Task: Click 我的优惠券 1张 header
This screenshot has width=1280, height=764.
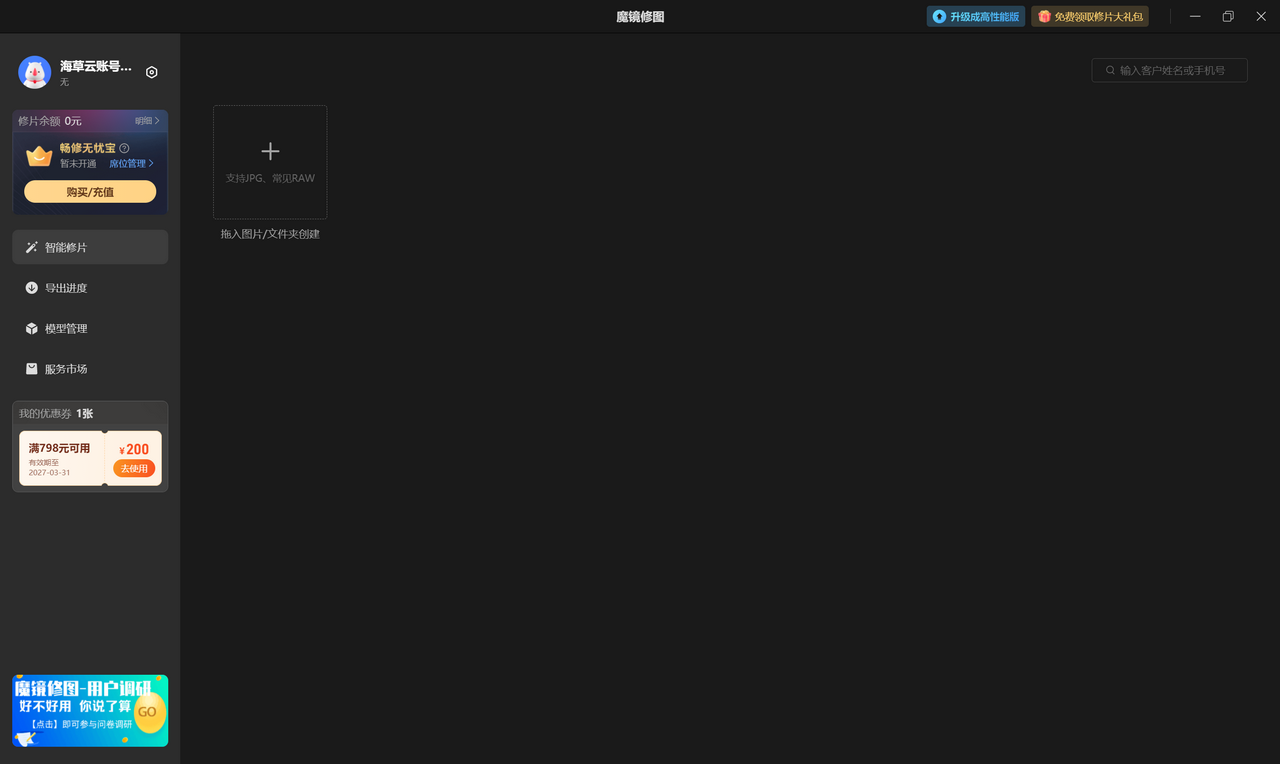Action: coord(56,413)
